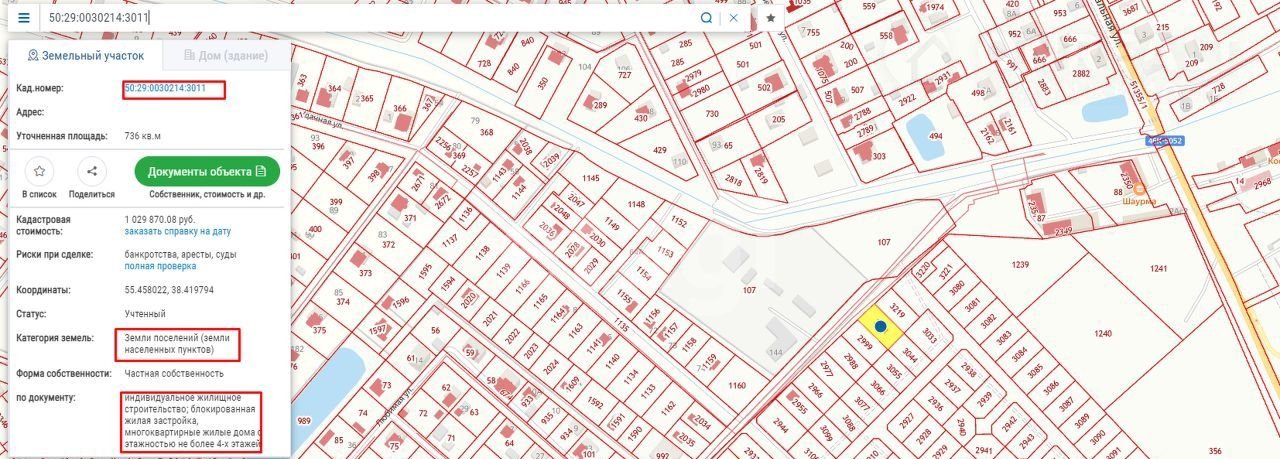
Task: Open the hamburger menu beside the search bar
Action: [x=24, y=18]
